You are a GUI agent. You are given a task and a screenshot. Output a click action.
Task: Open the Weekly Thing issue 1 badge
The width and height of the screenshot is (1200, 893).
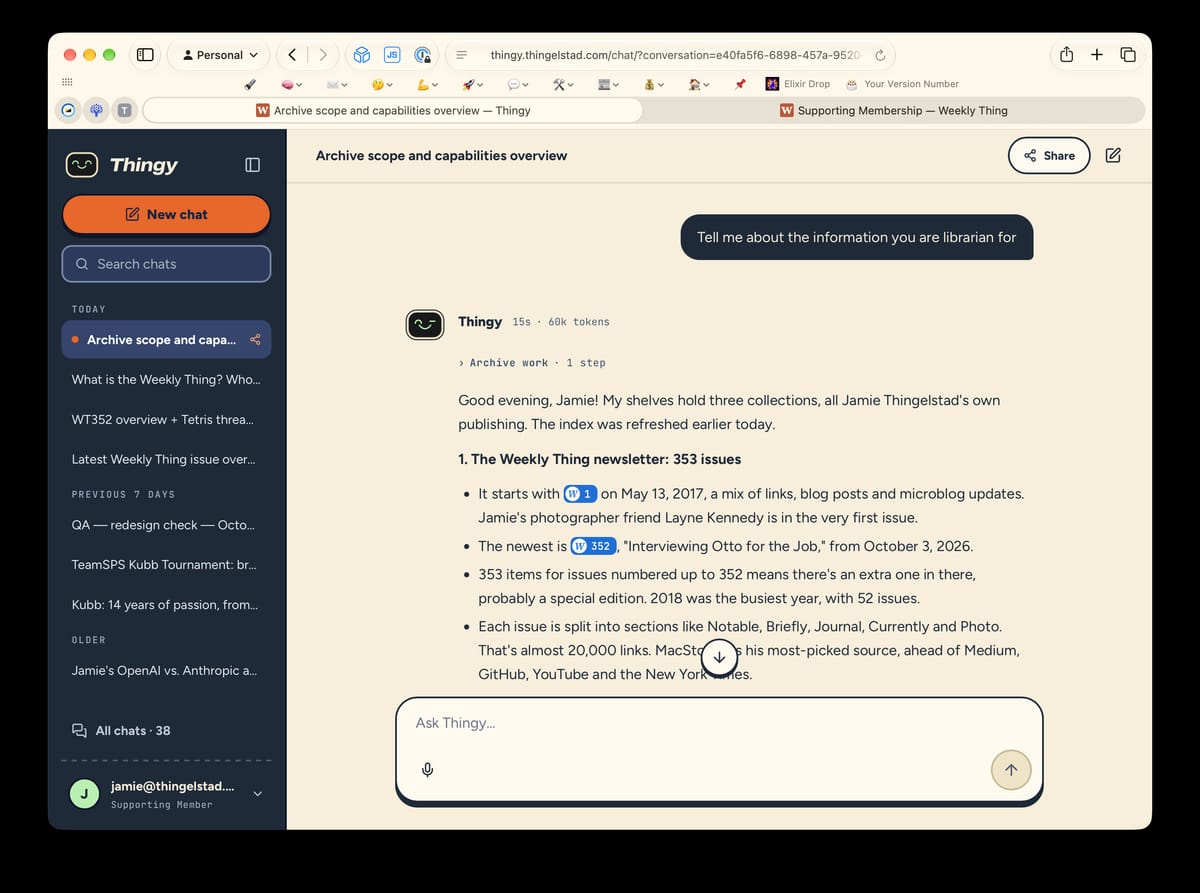[581, 494]
